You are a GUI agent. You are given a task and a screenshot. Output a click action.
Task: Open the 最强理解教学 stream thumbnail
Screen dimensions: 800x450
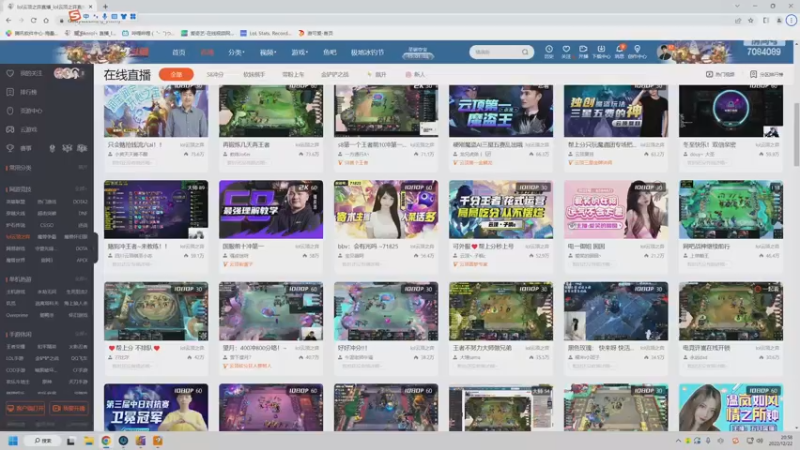coord(270,209)
